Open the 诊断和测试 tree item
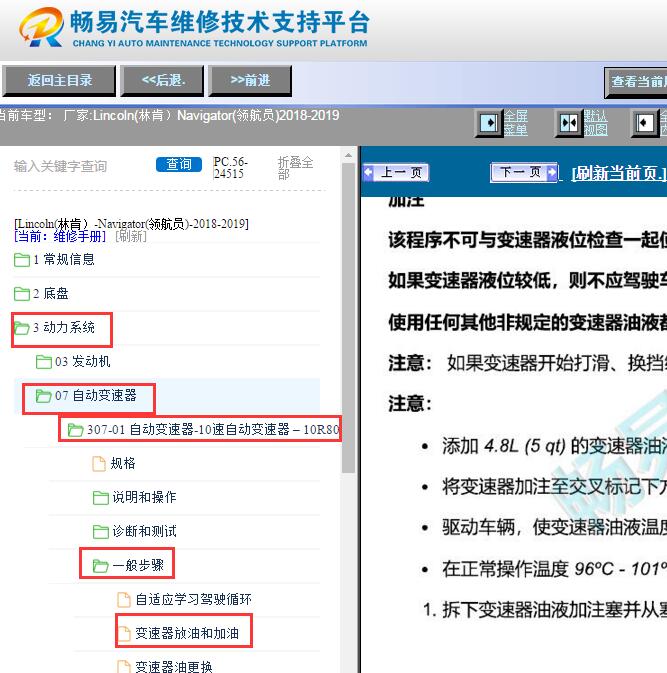 tap(144, 531)
